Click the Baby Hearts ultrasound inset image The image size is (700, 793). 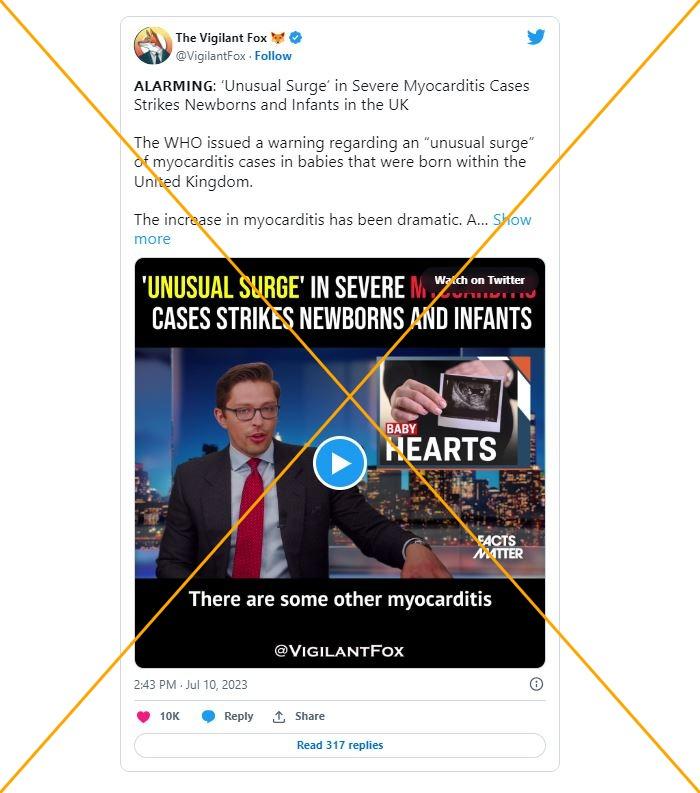click(455, 411)
